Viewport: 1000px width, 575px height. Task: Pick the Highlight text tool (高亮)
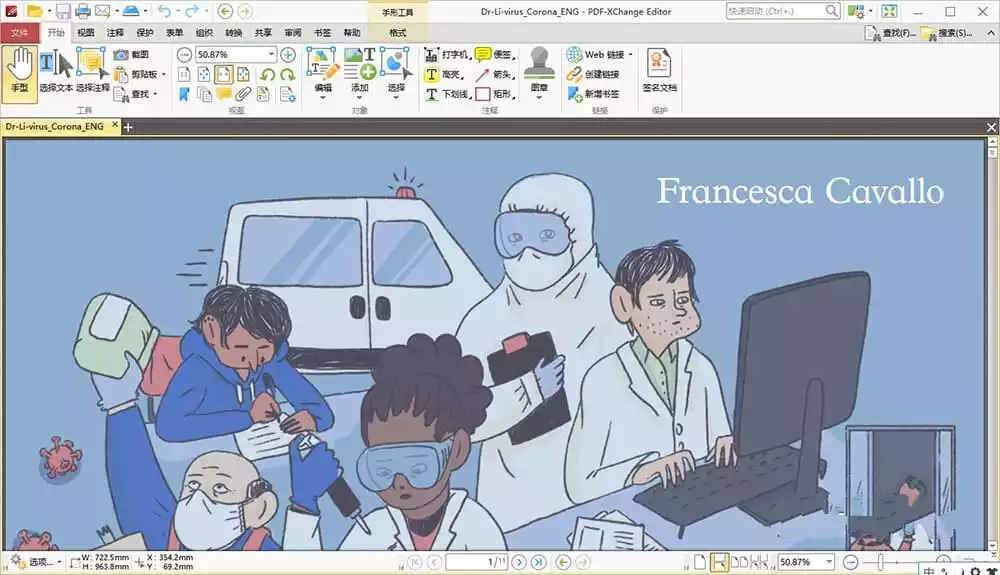[443, 74]
